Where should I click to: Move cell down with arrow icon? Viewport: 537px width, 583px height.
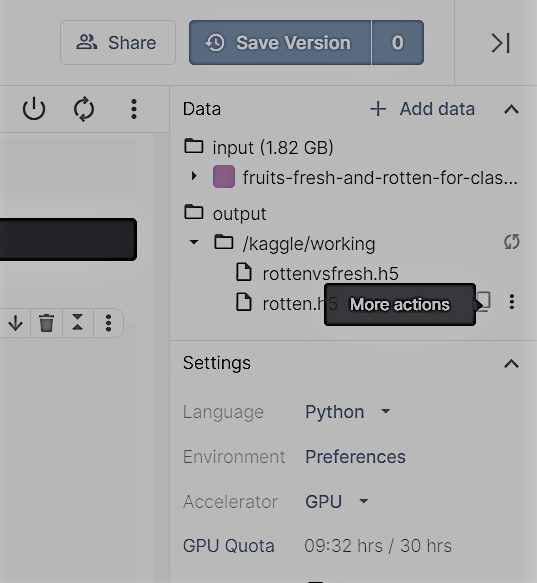click(x=16, y=323)
